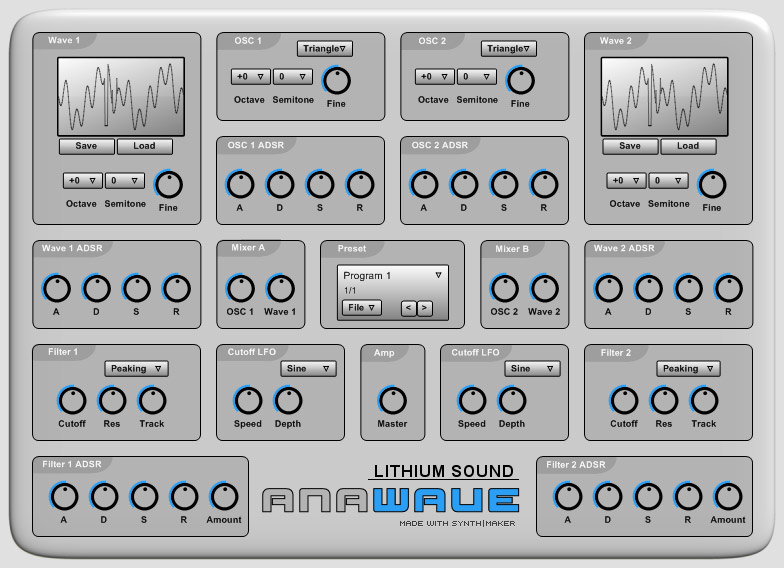This screenshot has width=784, height=568.
Task: Click the Amp Master knob
Action: click(392, 401)
